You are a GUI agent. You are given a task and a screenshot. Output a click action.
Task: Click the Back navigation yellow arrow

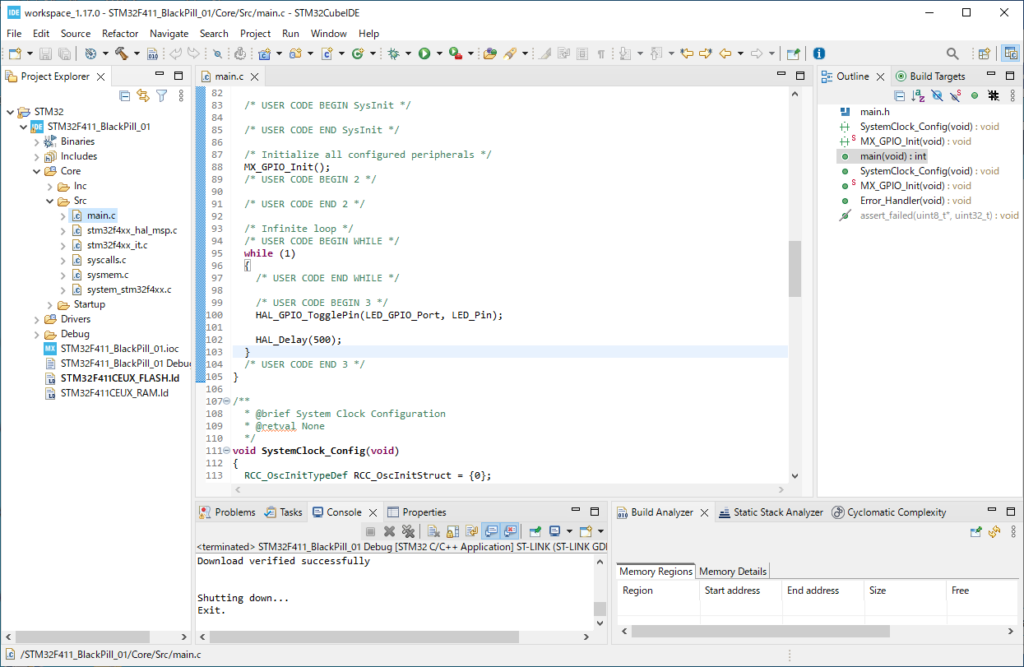[x=725, y=54]
